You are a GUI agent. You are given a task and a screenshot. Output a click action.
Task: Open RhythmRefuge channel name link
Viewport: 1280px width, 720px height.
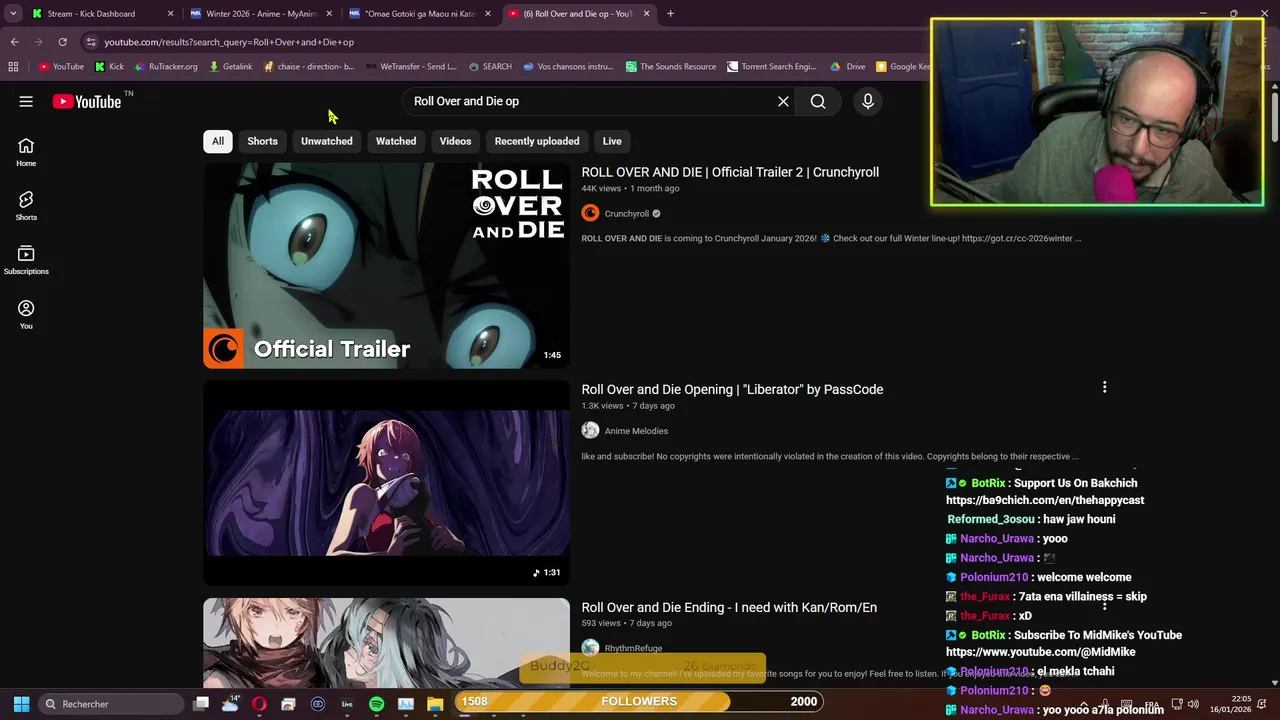(x=633, y=648)
